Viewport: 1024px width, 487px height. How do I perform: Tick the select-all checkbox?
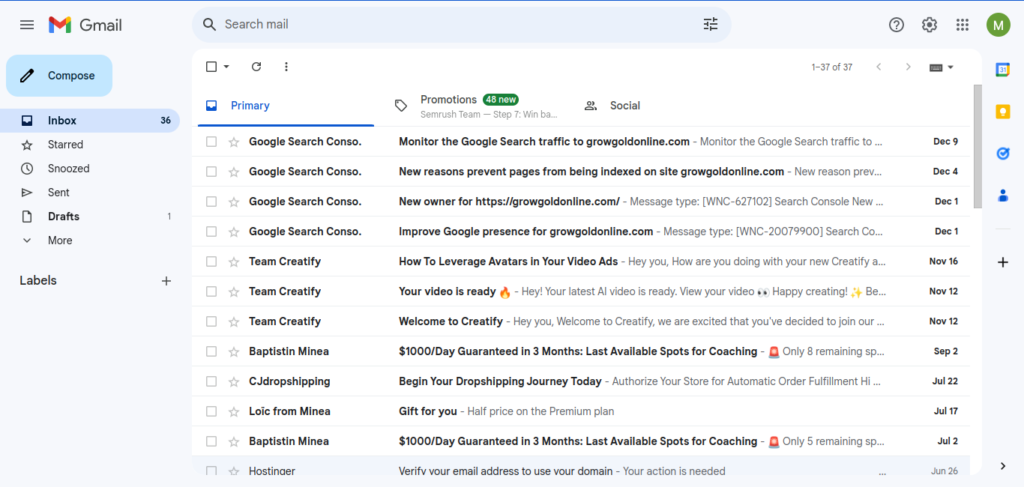click(211, 67)
